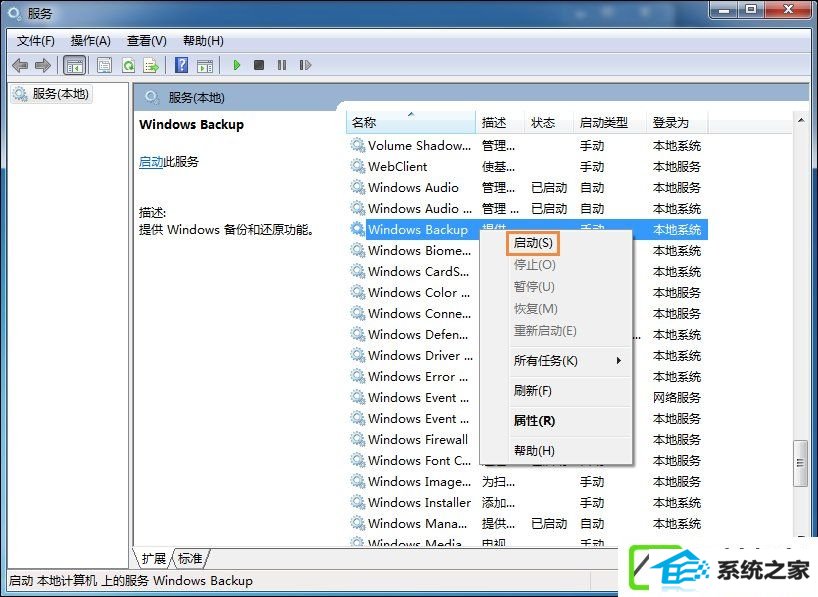Minimize the 服务 window

pos(724,9)
